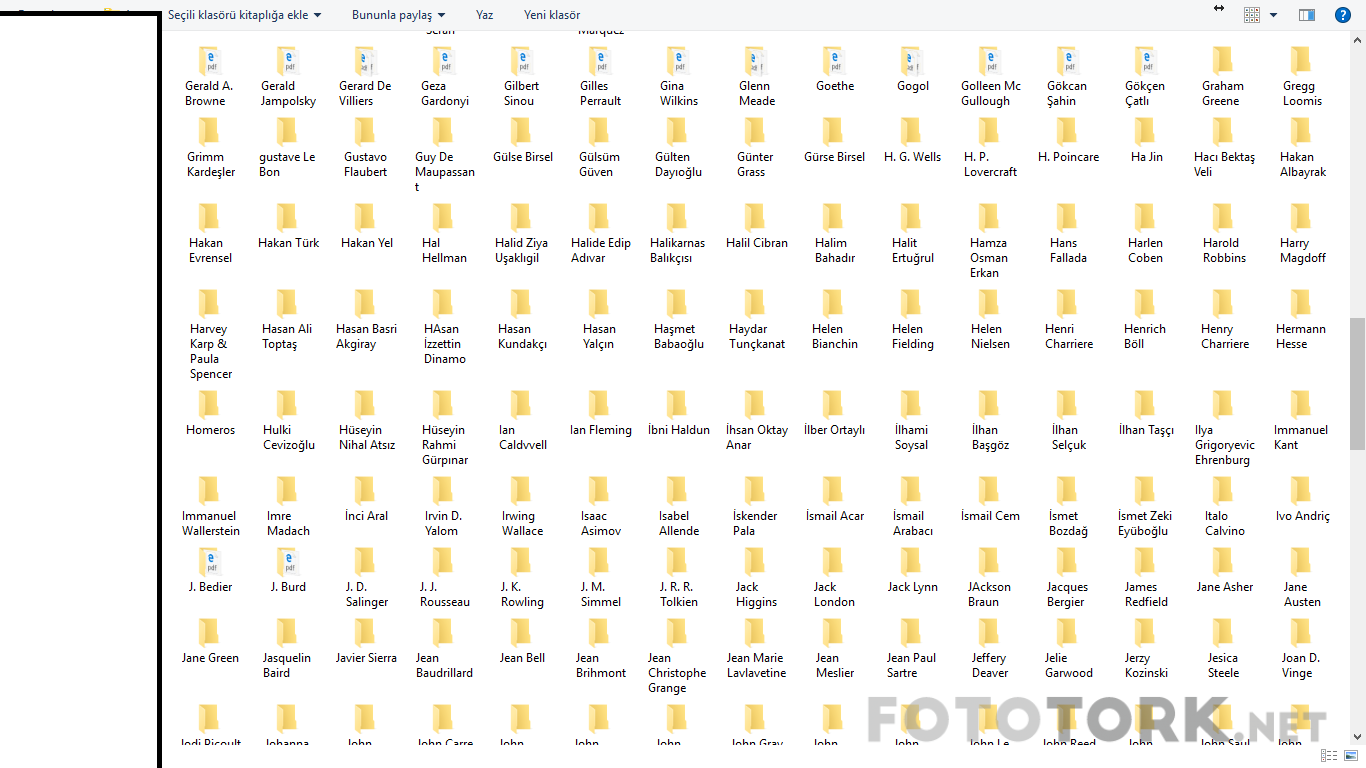Image resolution: width=1366 pixels, height=768 pixels.
Task: Create a folder with Yeni klasör
Action: [x=552, y=15]
